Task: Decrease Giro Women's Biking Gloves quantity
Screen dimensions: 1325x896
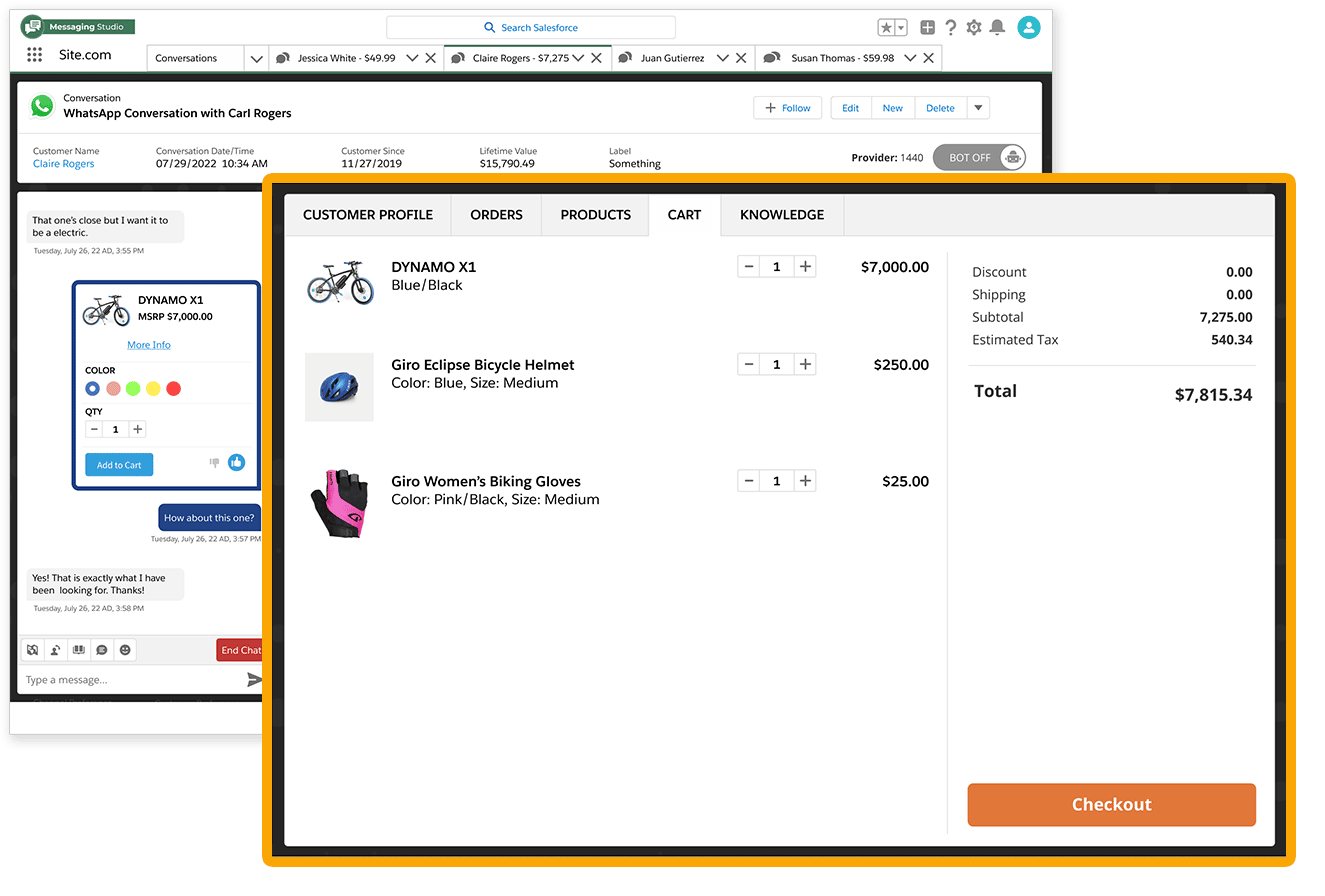Action: pos(748,481)
